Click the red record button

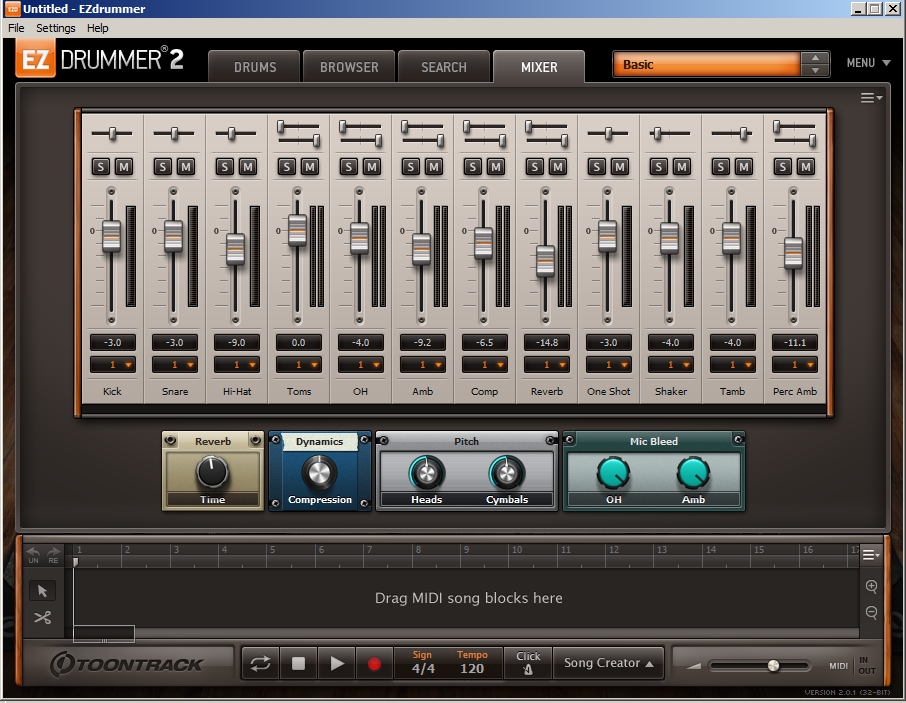coord(374,663)
